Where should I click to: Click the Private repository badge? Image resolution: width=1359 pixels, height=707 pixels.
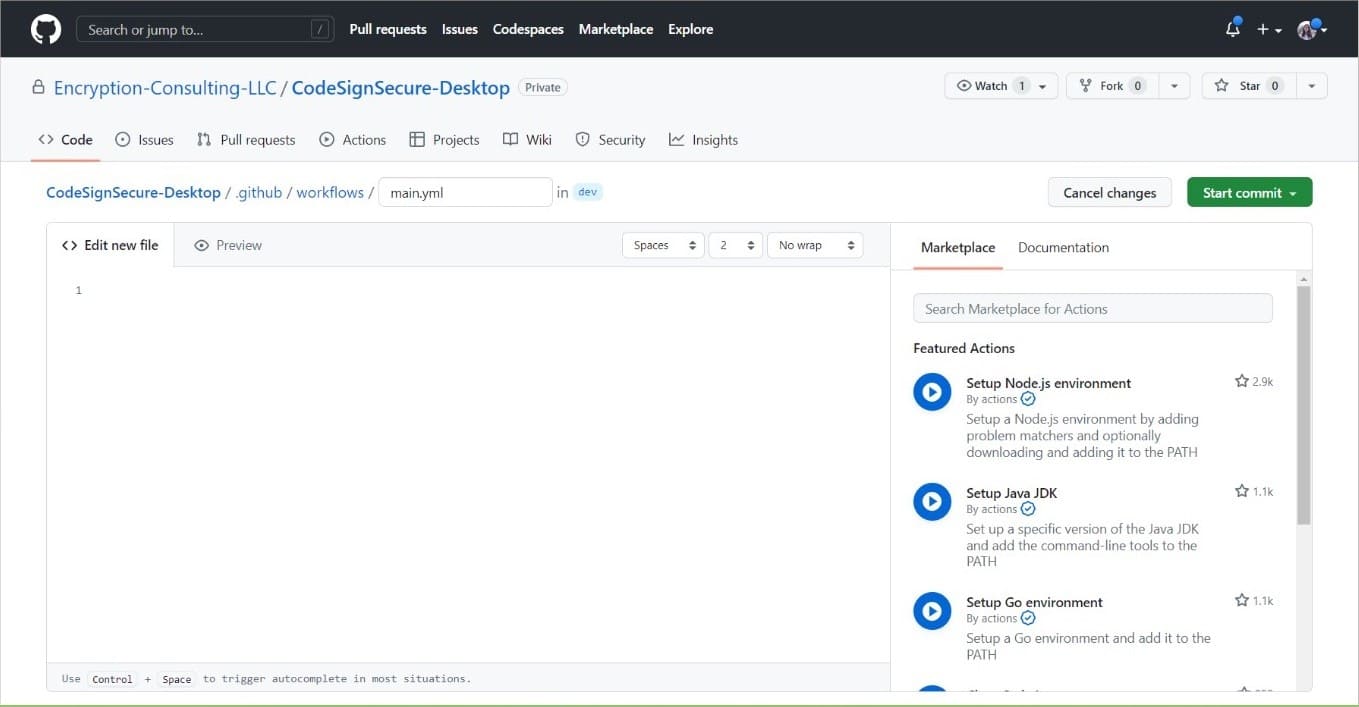[x=543, y=87]
